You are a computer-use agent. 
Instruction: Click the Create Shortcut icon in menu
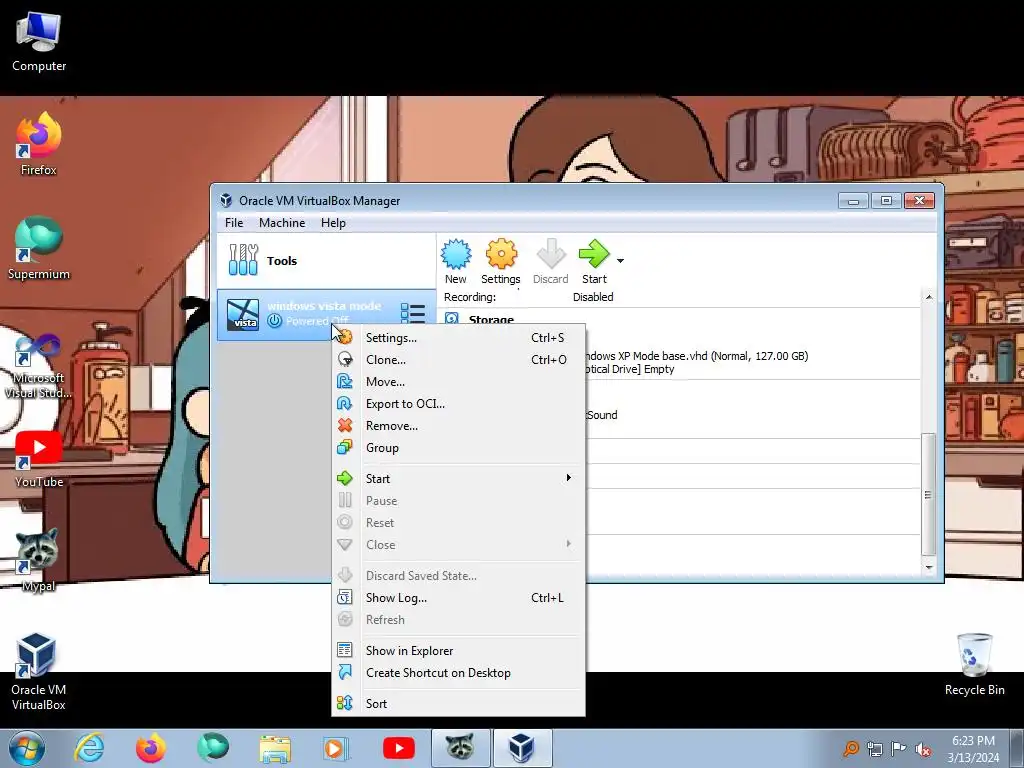tap(345, 673)
